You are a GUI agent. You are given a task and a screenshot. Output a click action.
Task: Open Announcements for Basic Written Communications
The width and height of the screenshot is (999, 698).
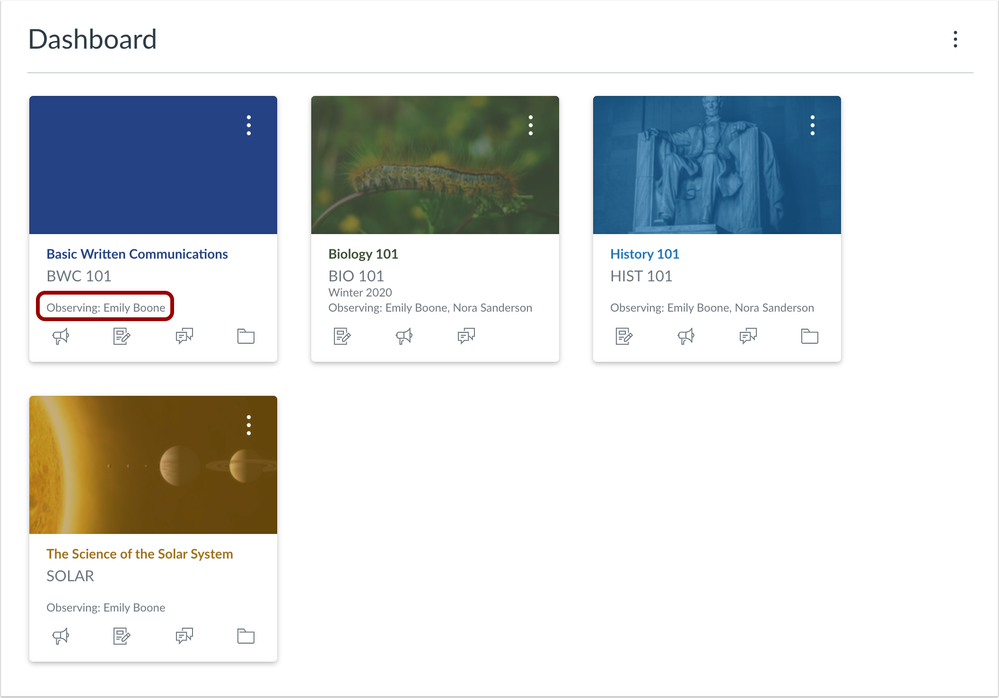pyautogui.click(x=61, y=337)
